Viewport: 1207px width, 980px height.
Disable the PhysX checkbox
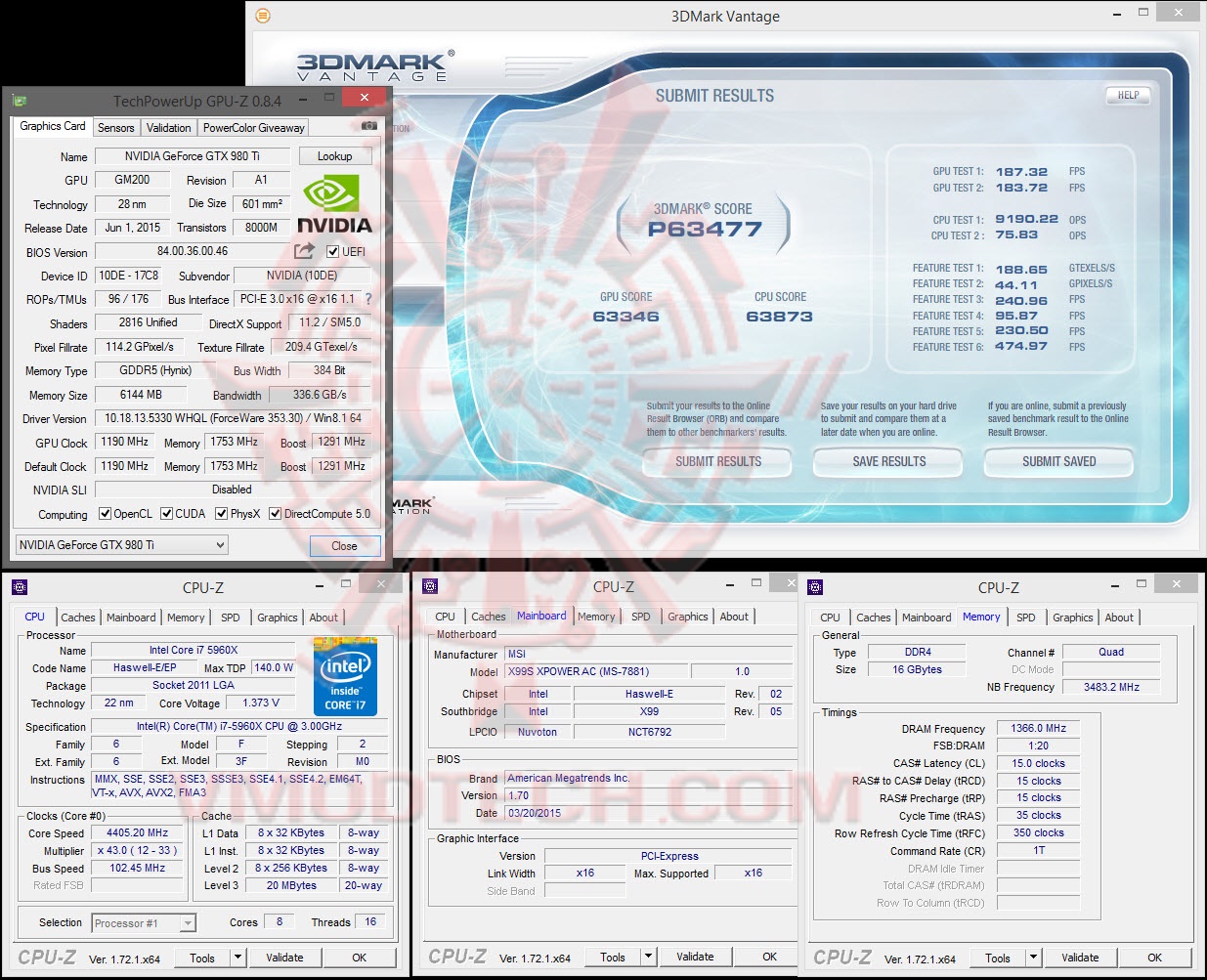(x=220, y=513)
